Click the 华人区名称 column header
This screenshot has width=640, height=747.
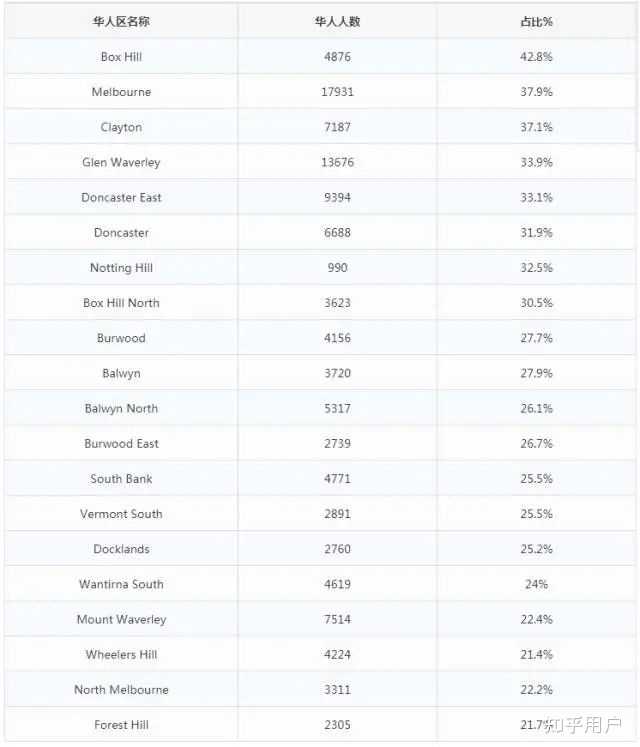point(121,21)
